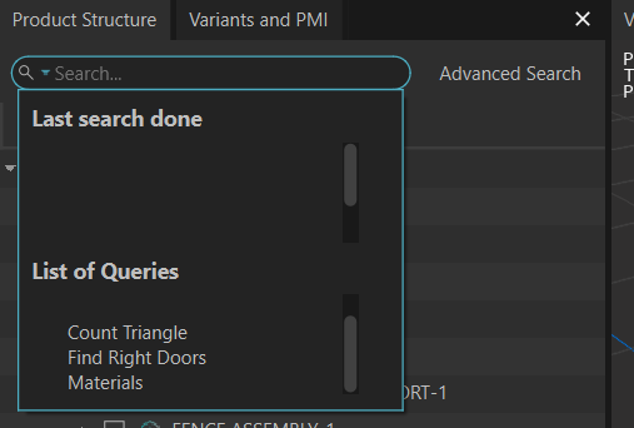Select the Materials query

(x=105, y=383)
